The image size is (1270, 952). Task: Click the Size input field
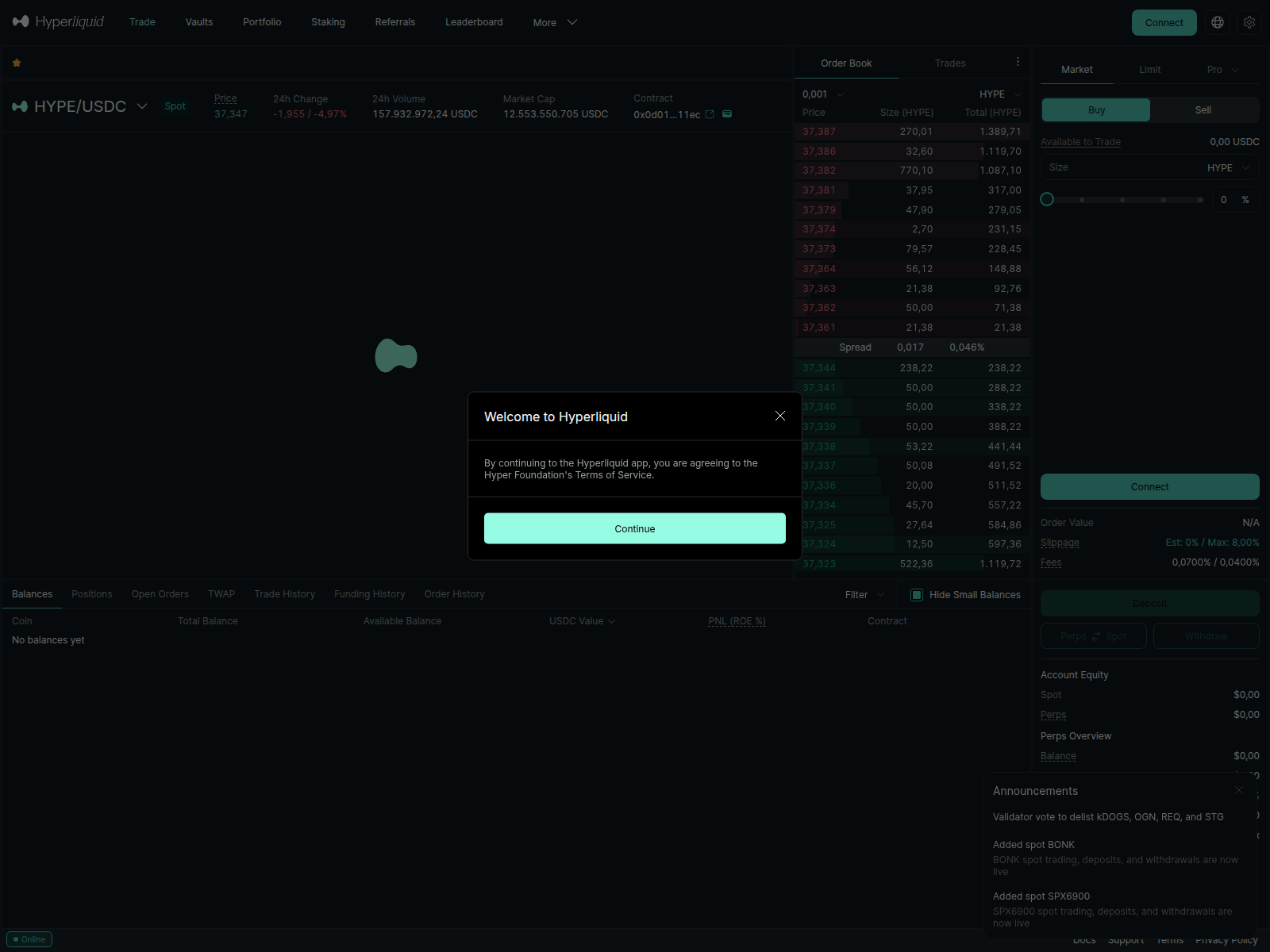[x=1150, y=167]
